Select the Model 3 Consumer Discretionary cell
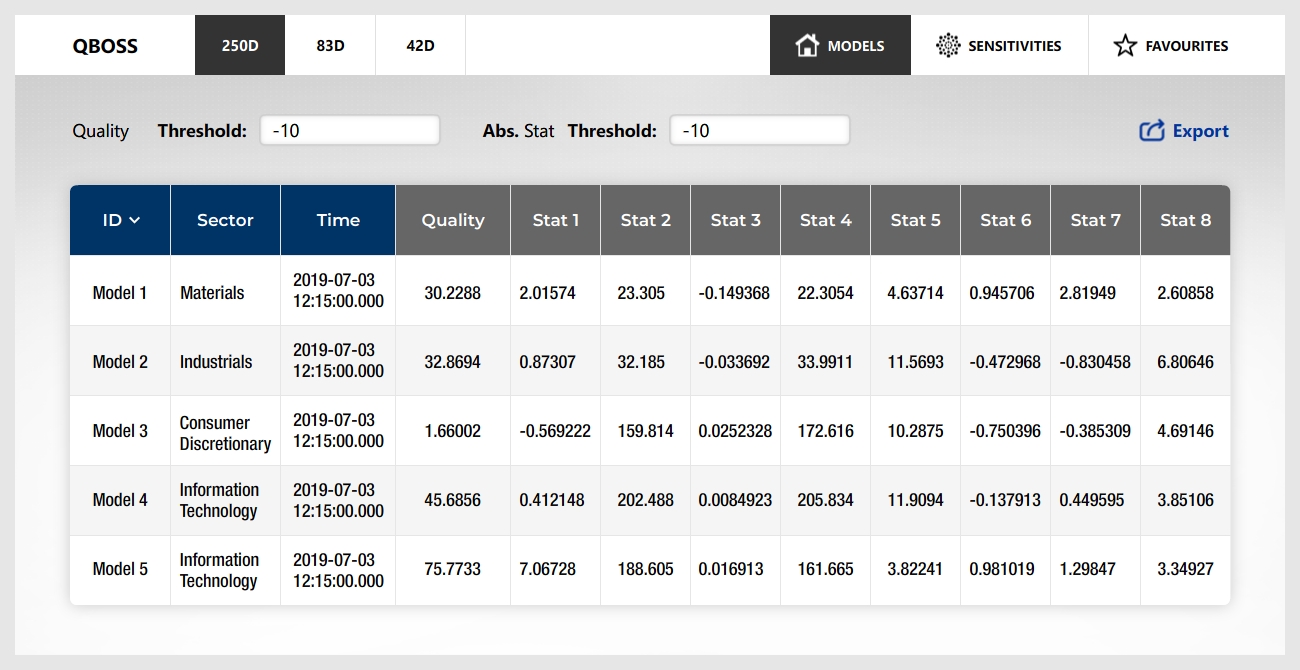 pos(225,433)
